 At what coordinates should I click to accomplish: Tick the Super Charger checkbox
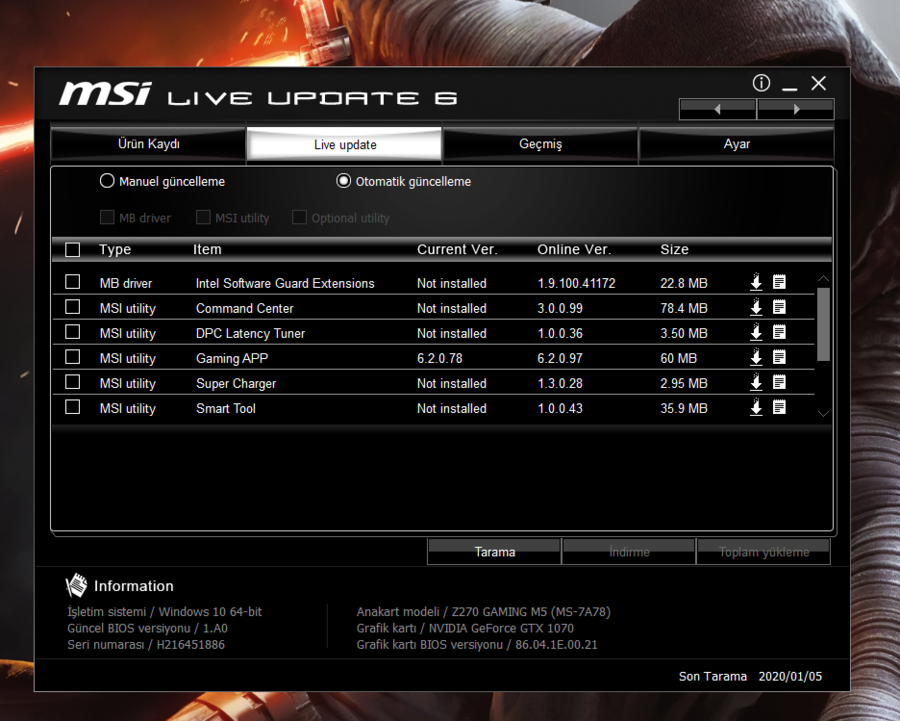pyautogui.click(x=72, y=382)
